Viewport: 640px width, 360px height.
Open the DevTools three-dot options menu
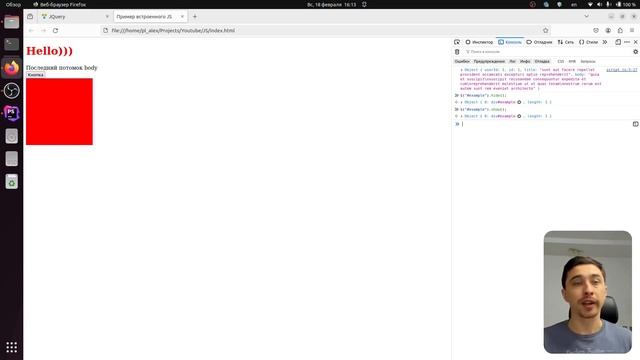[627, 42]
